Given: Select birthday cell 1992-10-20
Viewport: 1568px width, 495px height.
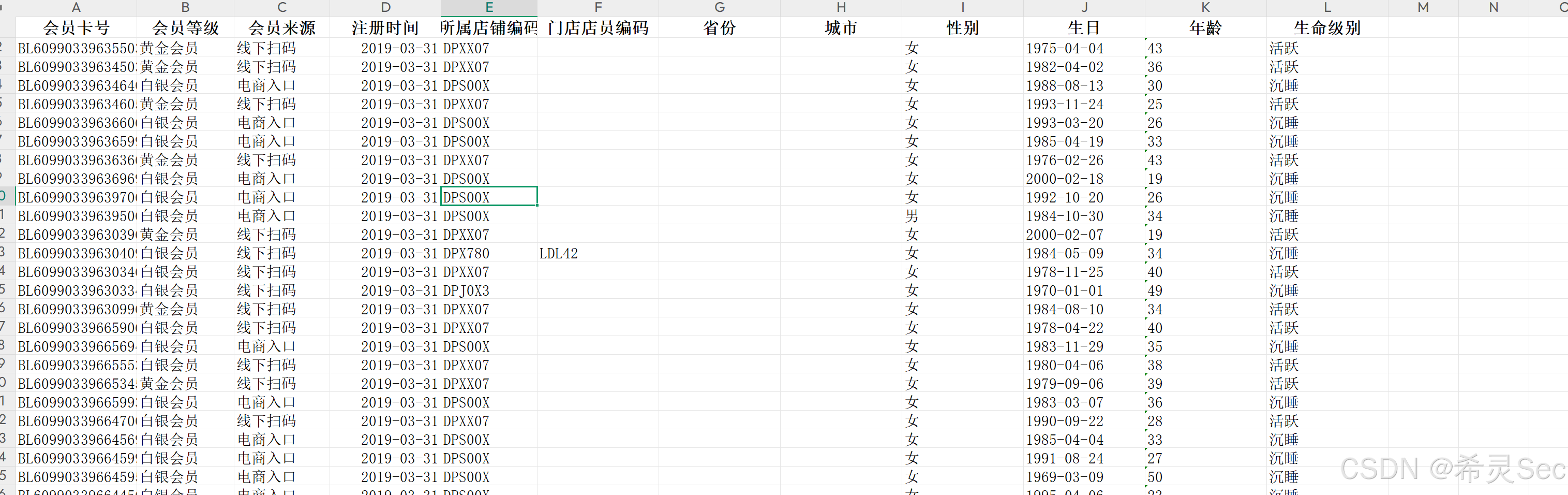Looking at the screenshot, I should click(1084, 197).
